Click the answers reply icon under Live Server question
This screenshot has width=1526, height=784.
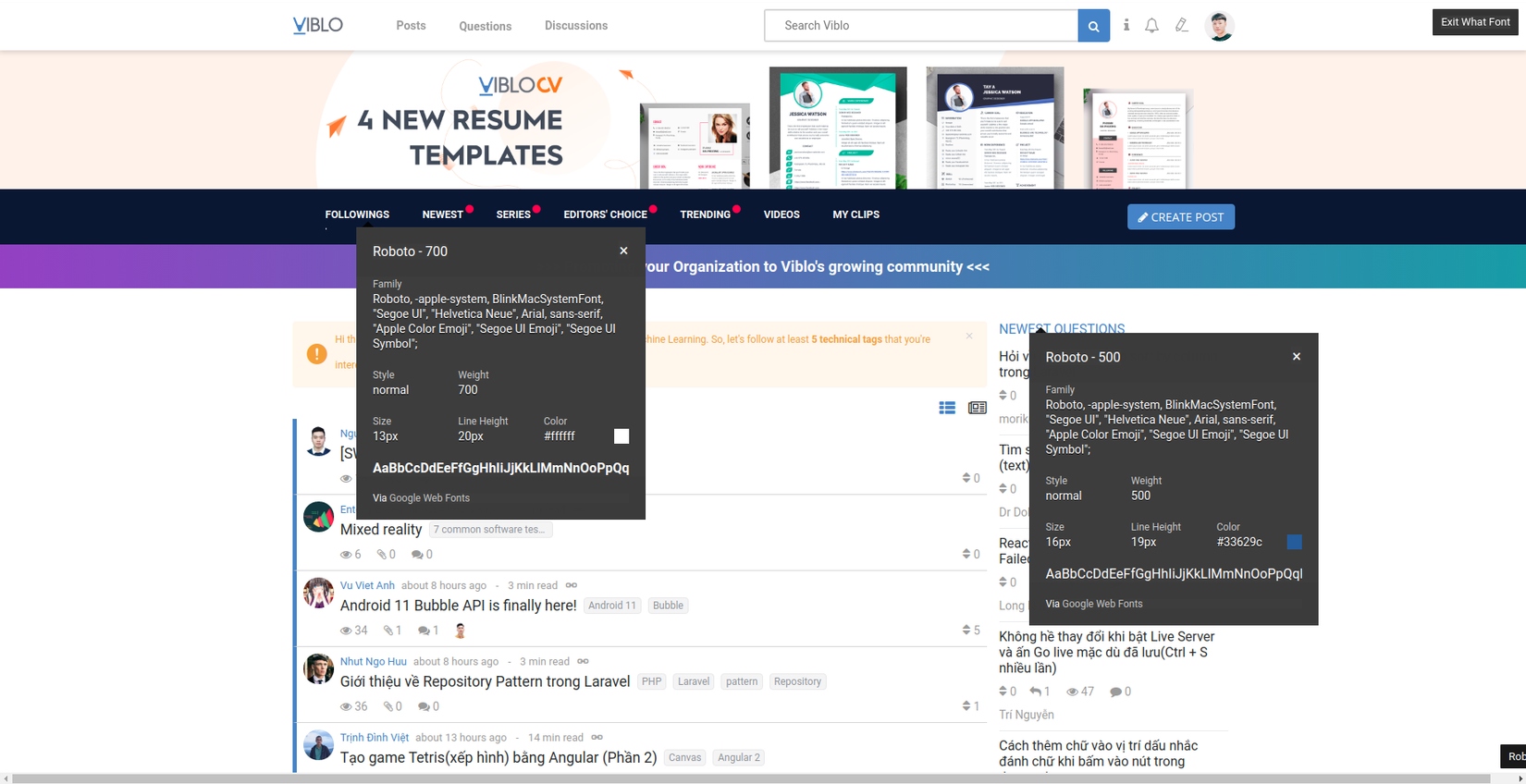click(x=1035, y=692)
